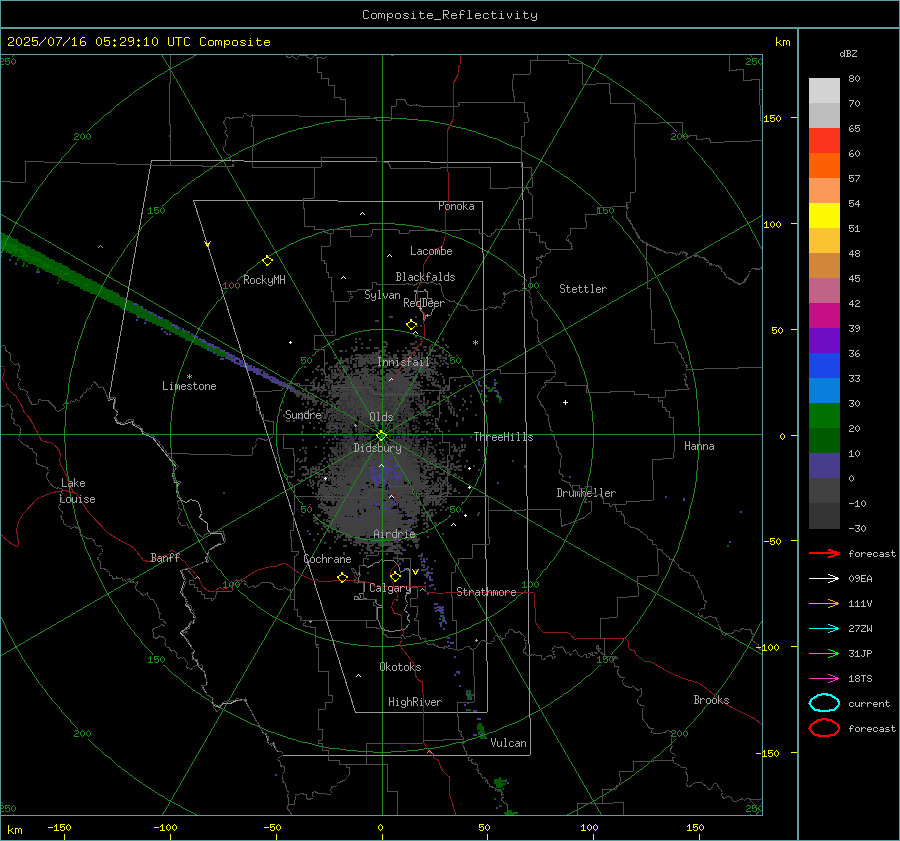Click the Airdrie city label
The image size is (900, 841).
click(x=394, y=534)
